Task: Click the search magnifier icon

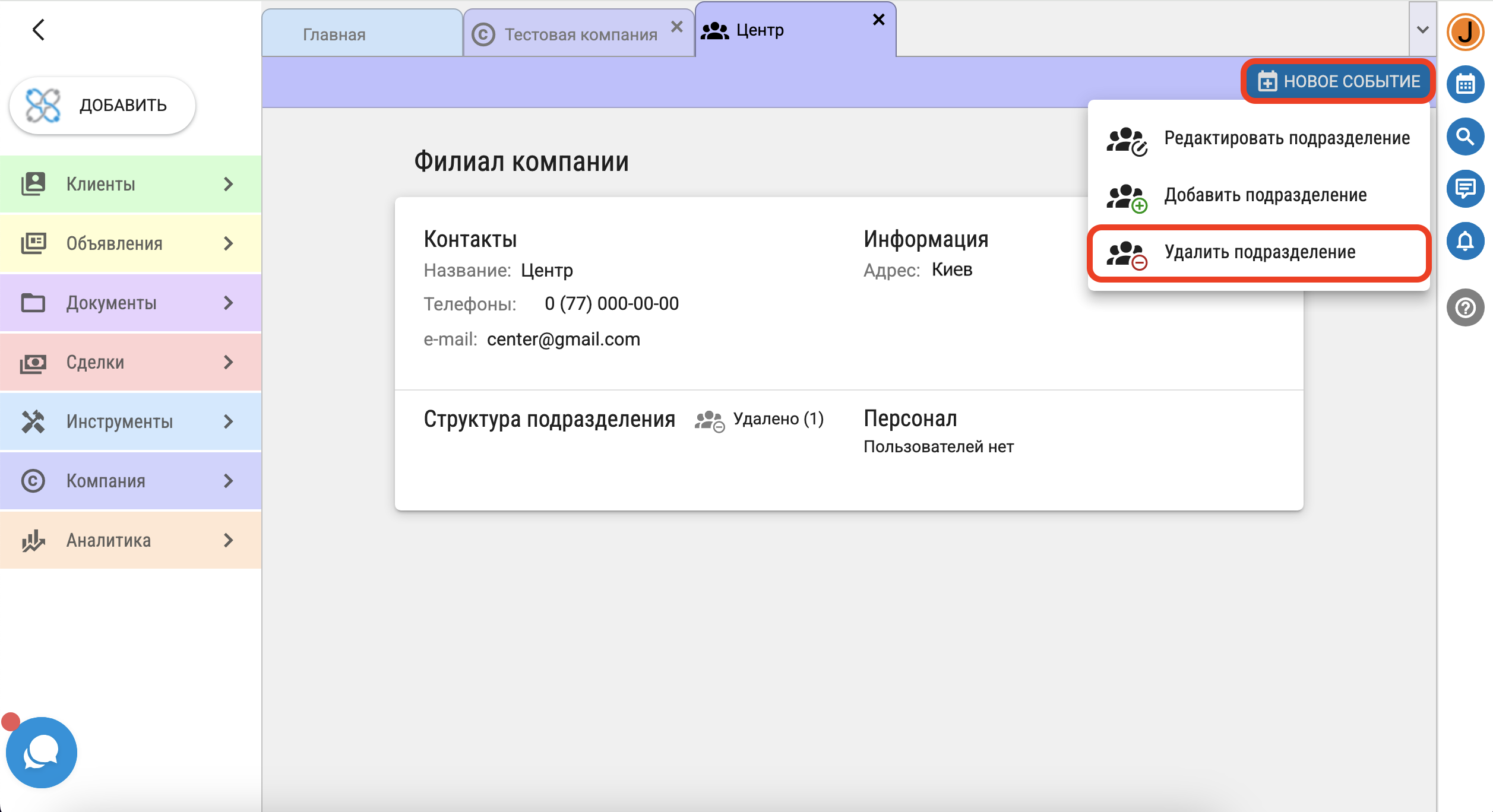Action: 1465,137
